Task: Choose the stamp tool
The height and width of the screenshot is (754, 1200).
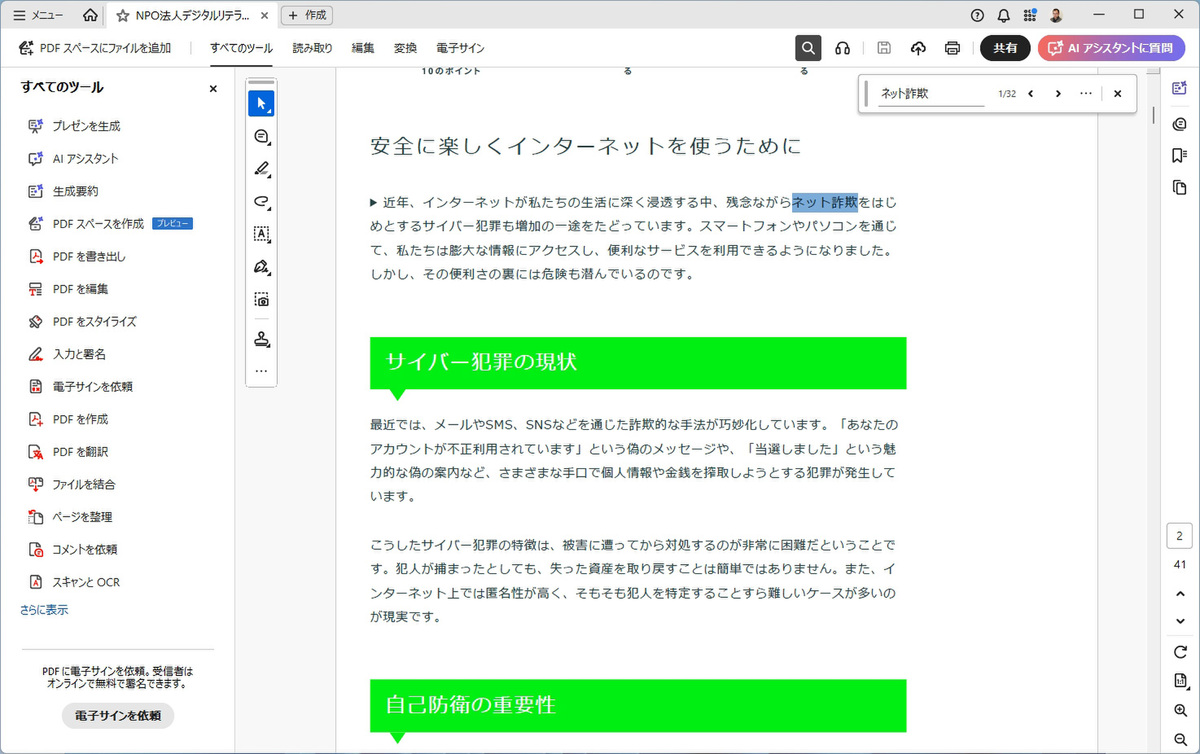Action: (x=261, y=339)
